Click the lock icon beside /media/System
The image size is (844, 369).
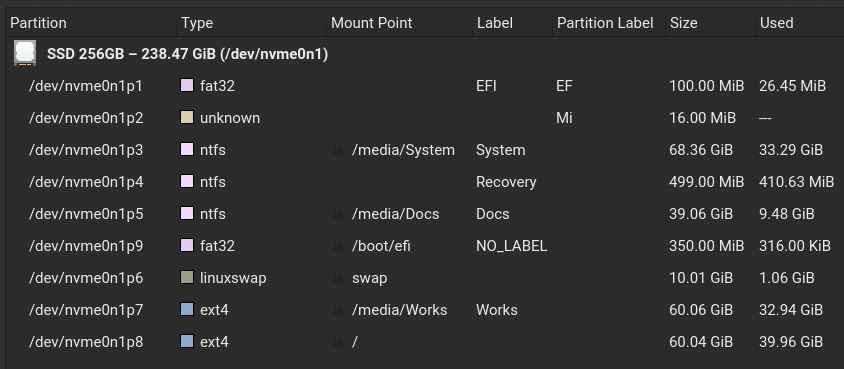pyautogui.click(x=338, y=150)
